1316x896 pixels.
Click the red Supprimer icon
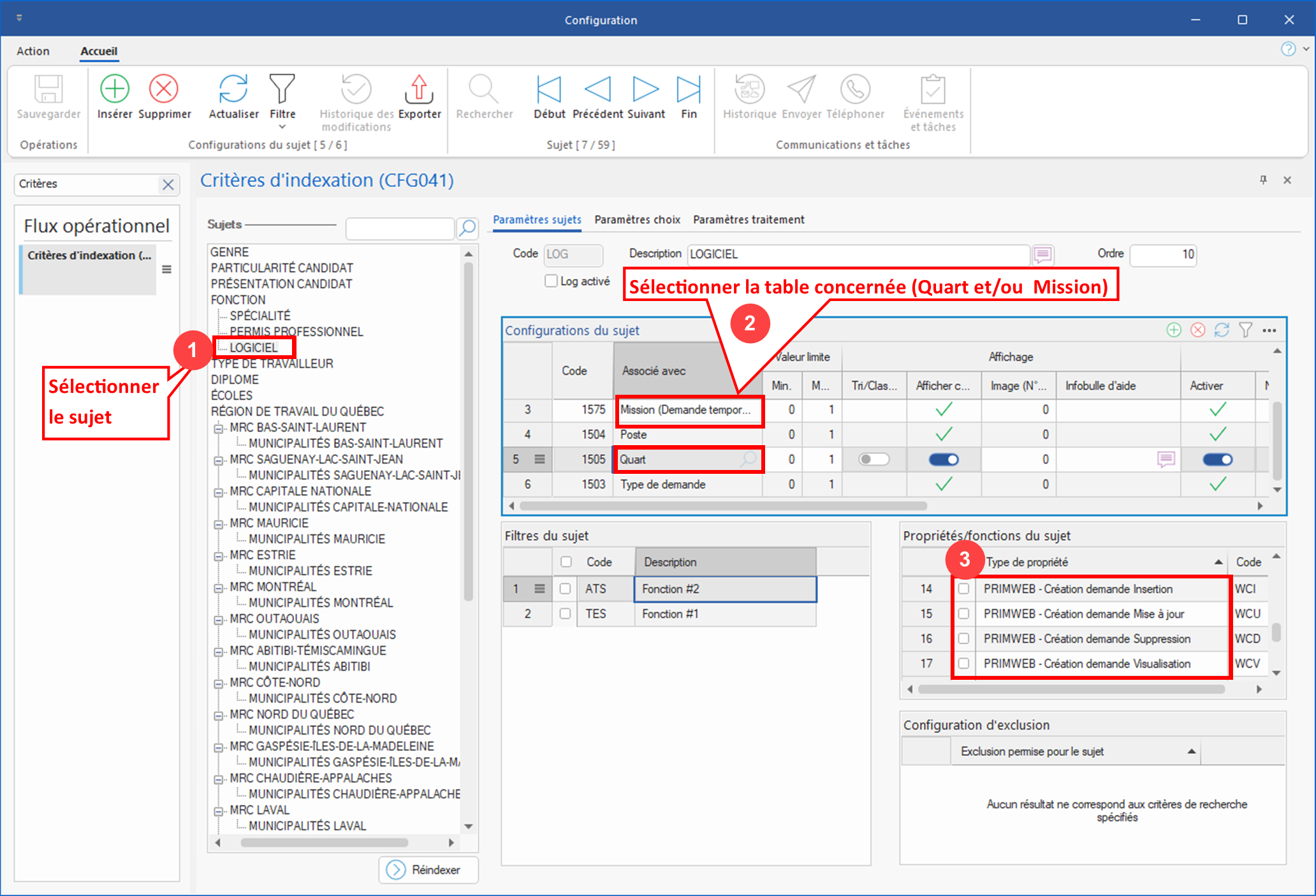(x=164, y=89)
